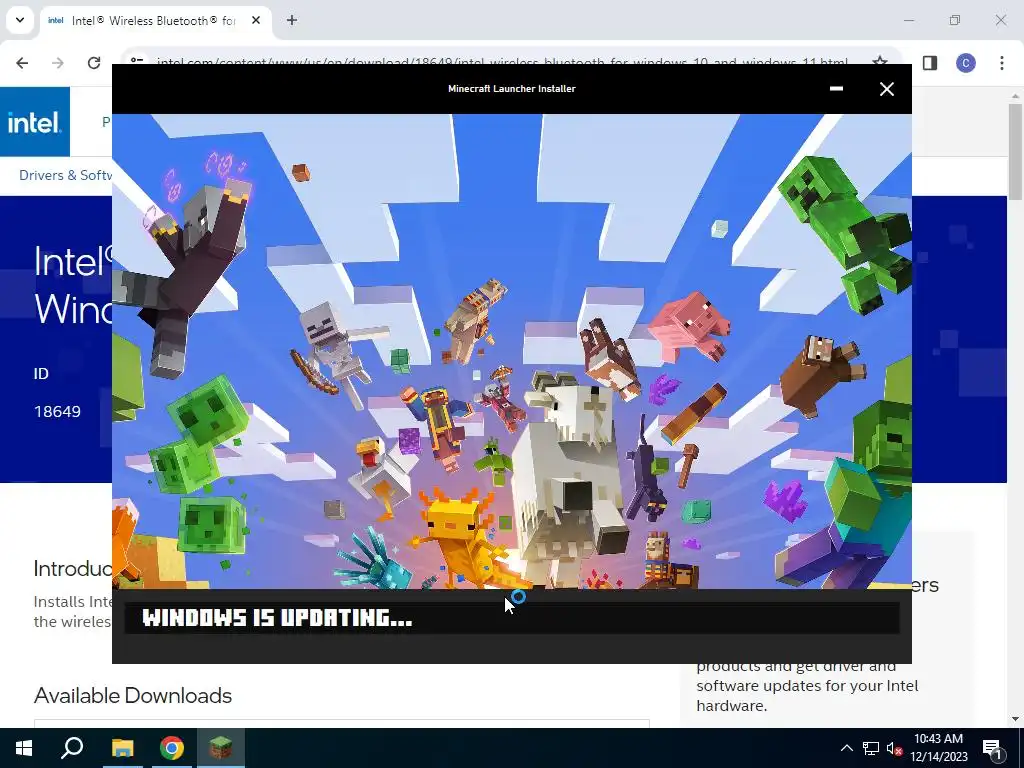Screen dimensions: 1024x768
Task: Go back in Chrome browser history
Action: (22, 63)
